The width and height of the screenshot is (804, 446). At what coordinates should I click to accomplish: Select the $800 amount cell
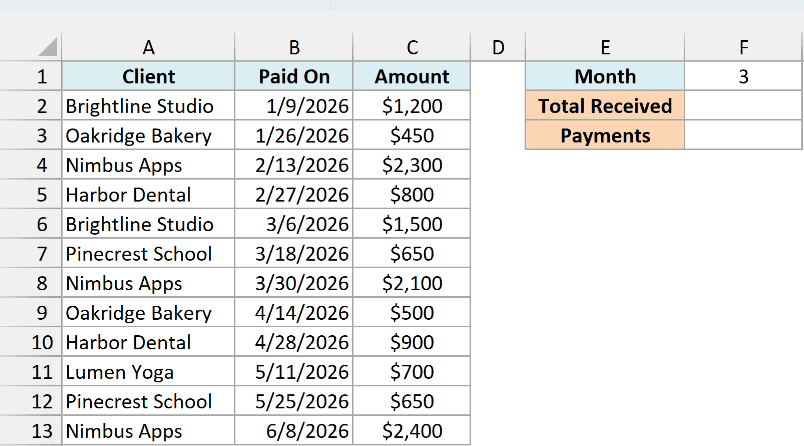pyautogui.click(x=412, y=194)
